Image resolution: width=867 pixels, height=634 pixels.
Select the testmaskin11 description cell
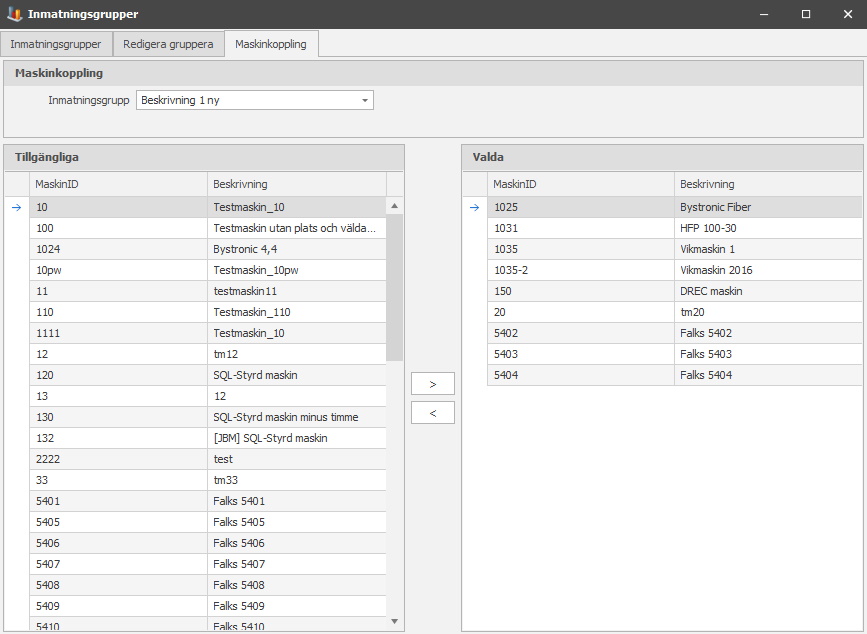(297, 291)
